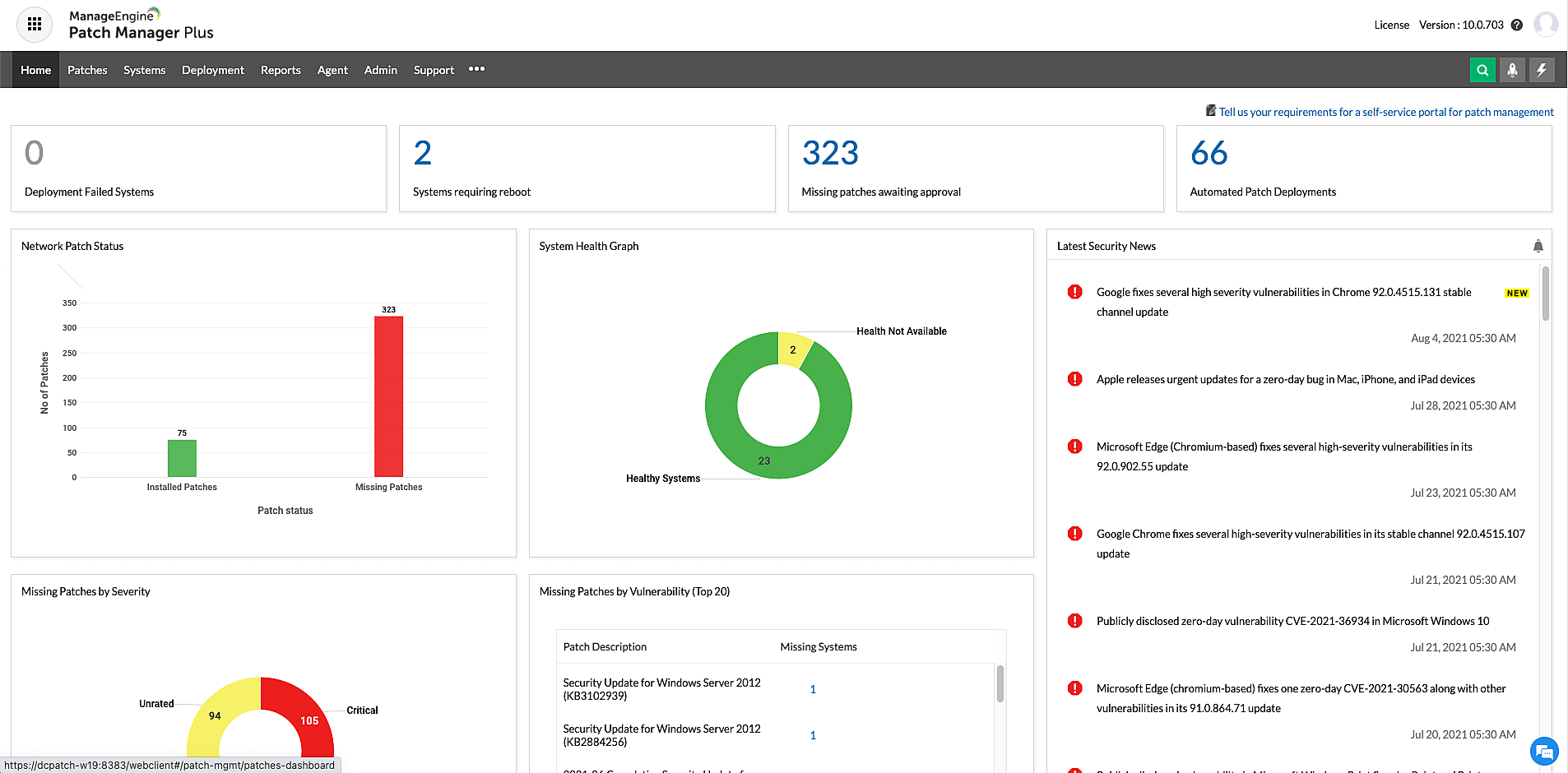Viewport: 1568px width, 773px height.
Task: Open the Reports menu
Action: click(x=281, y=70)
